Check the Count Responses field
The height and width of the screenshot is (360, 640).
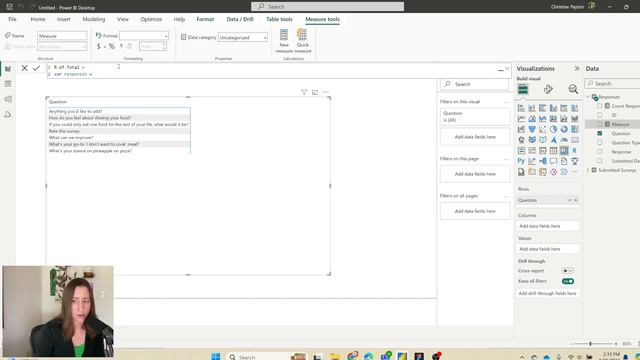[600, 106]
